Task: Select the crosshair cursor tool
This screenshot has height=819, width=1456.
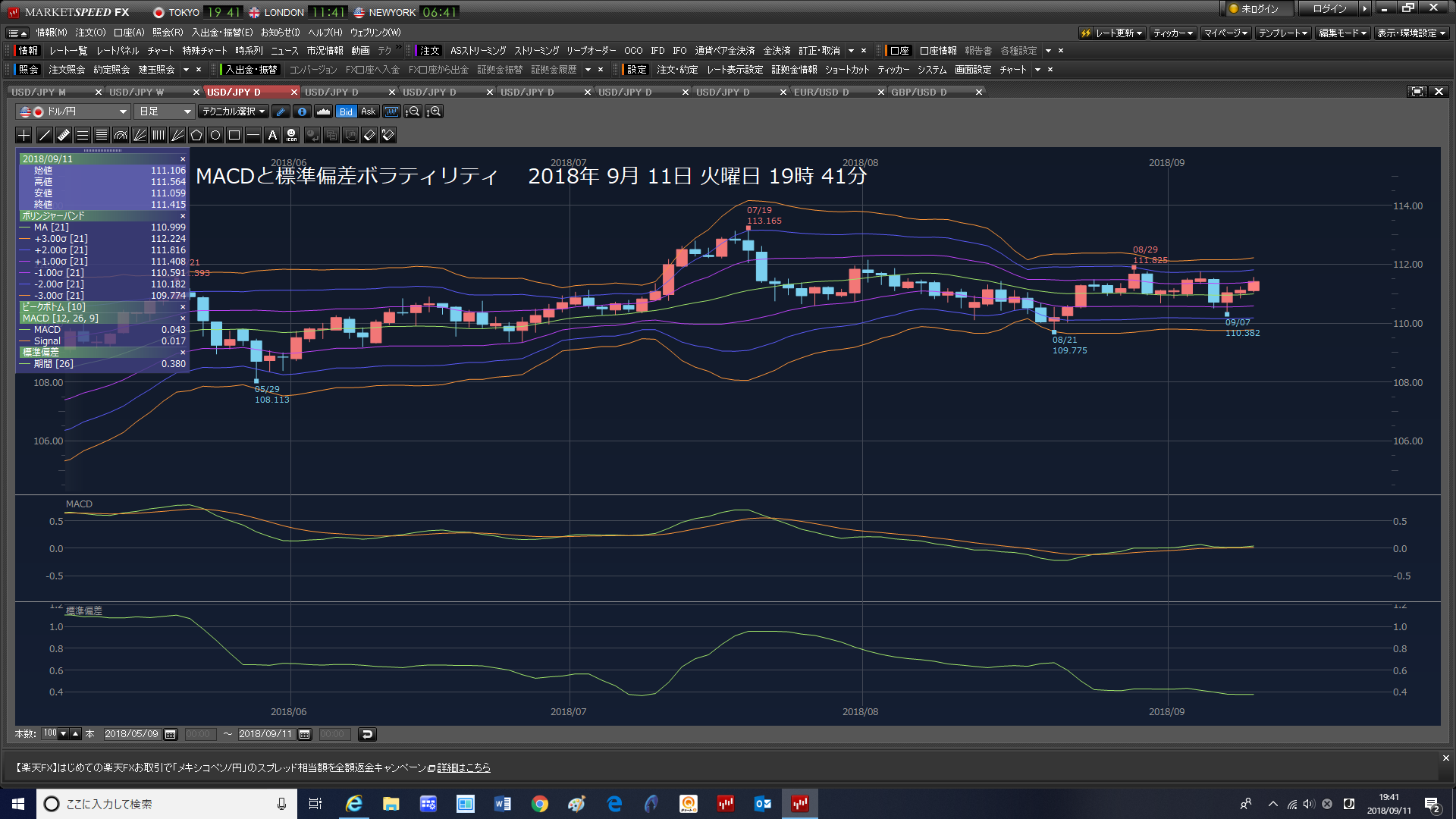Action: pyautogui.click(x=24, y=135)
